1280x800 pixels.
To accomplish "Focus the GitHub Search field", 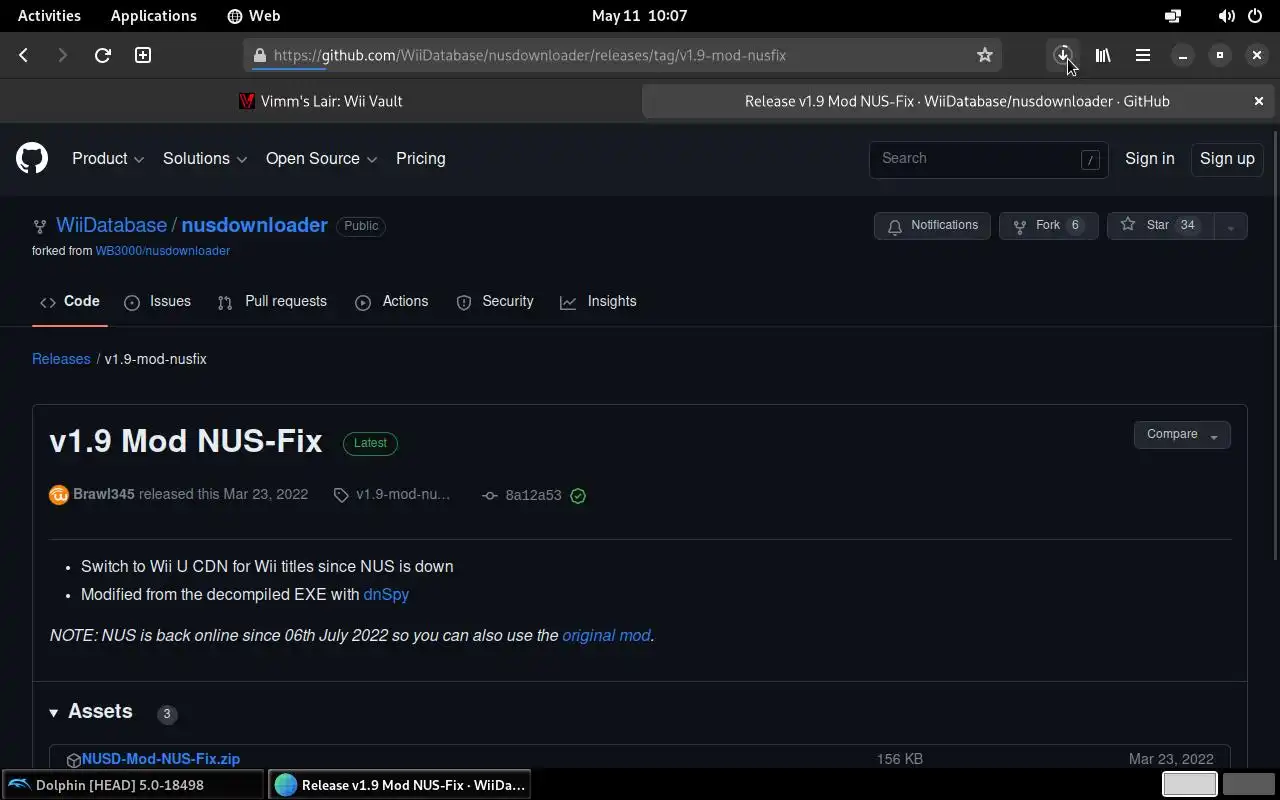I will click(988, 159).
